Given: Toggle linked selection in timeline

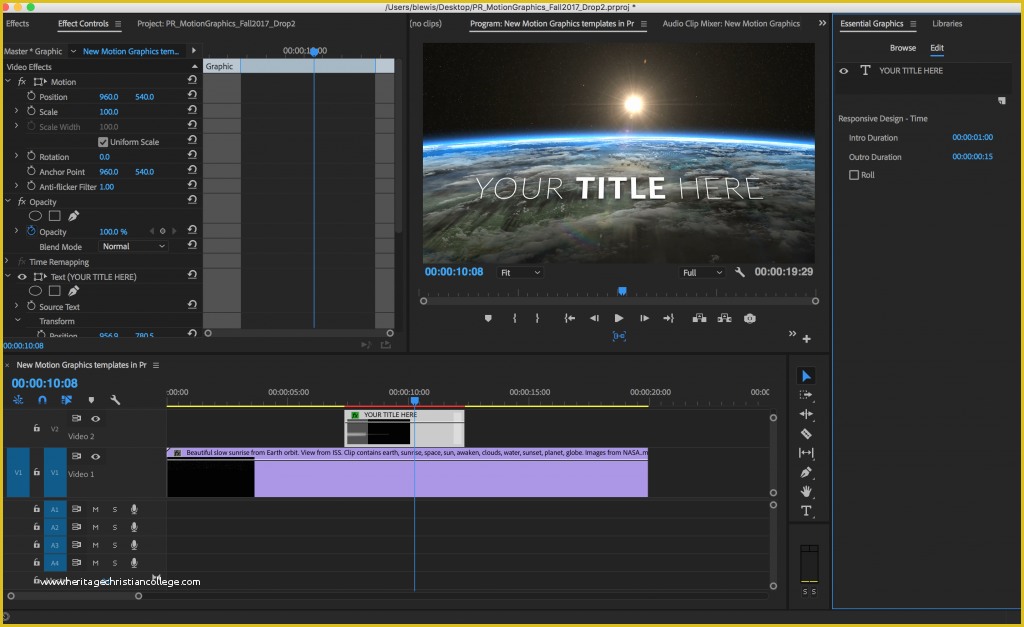Looking at the screenshot, I should 66,400.
